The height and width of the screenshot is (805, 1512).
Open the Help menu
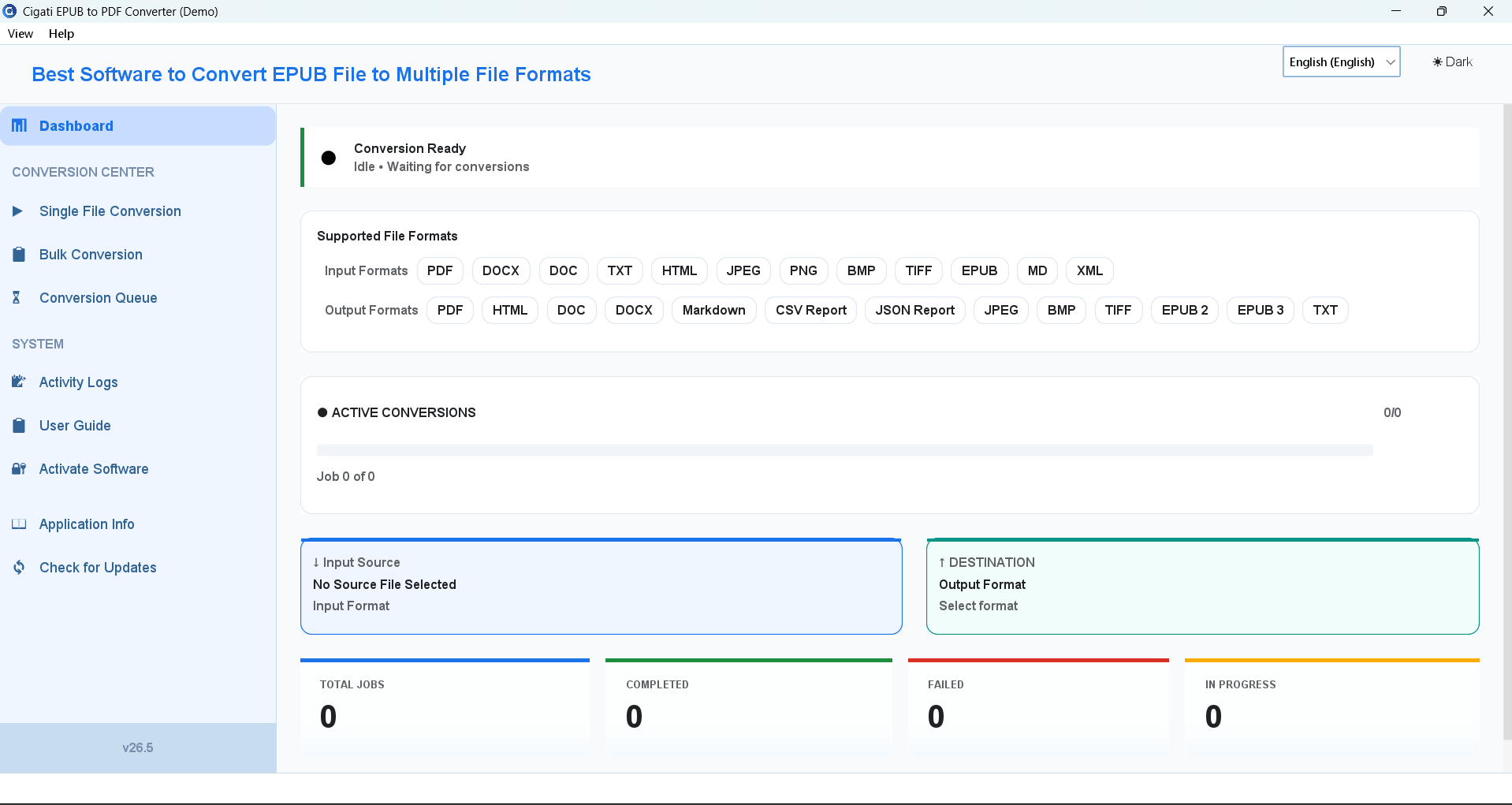tap(61, 34)
